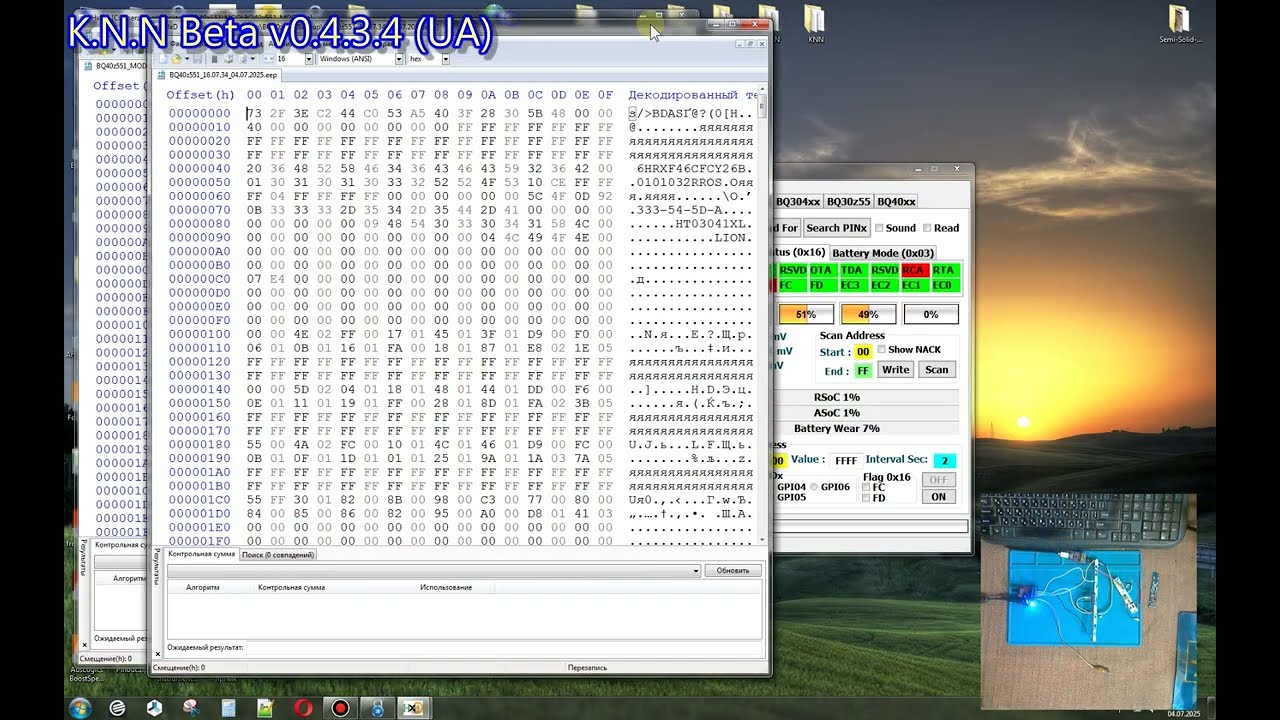Click the red record icon in taskbar
Image resolution: width=1280 pixels, height=720 pixels.
[340, 708]
